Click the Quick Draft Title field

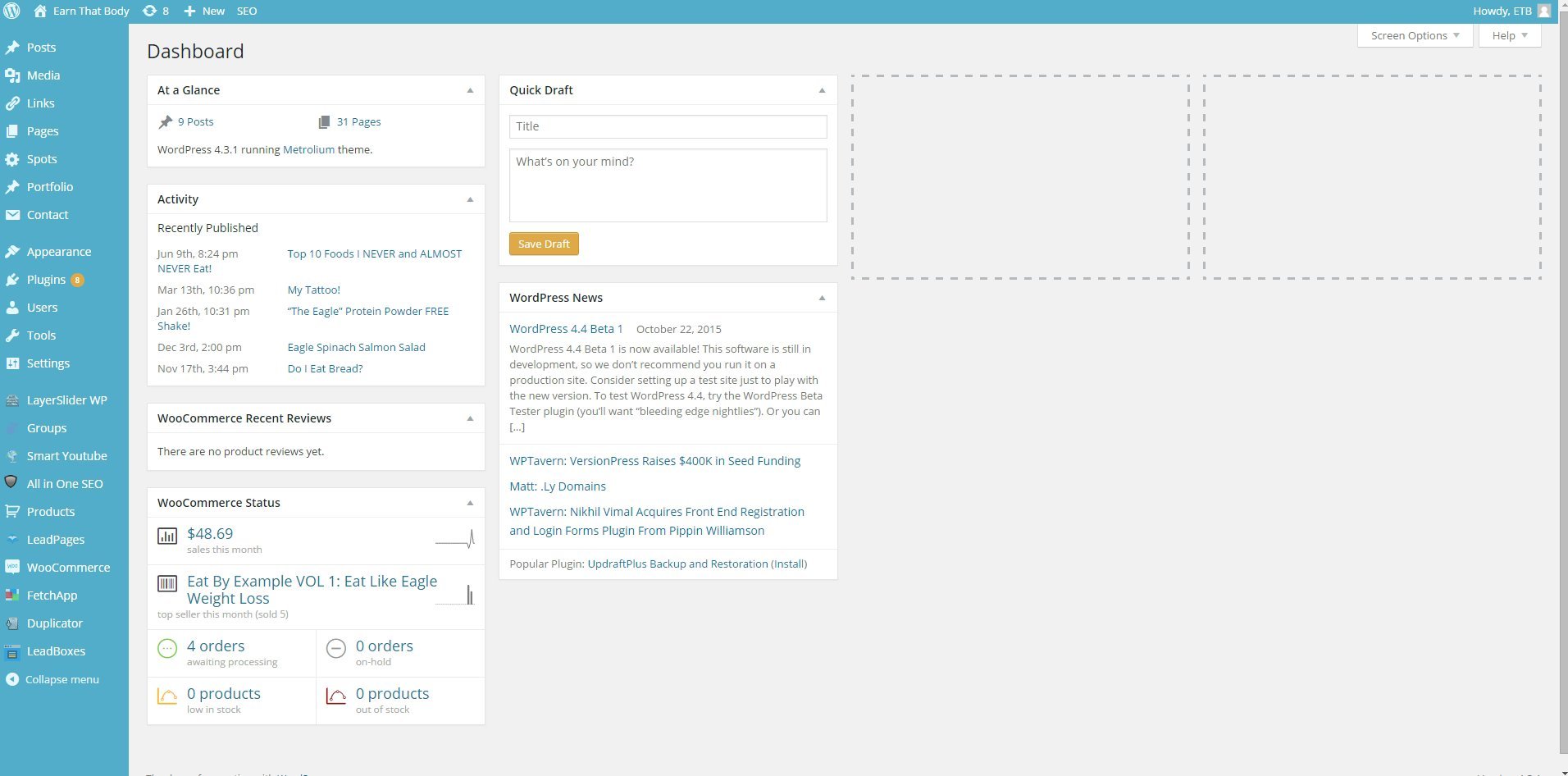point(668,126)
